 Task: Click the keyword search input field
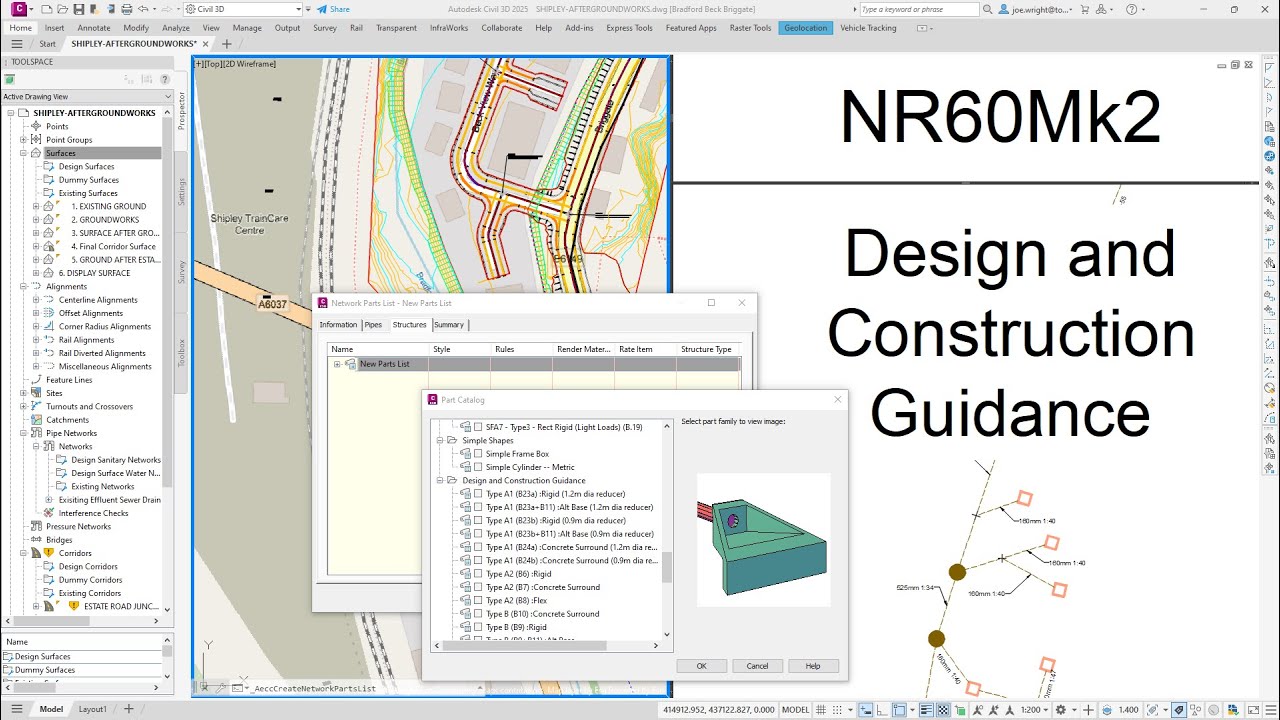coord(920,9)
